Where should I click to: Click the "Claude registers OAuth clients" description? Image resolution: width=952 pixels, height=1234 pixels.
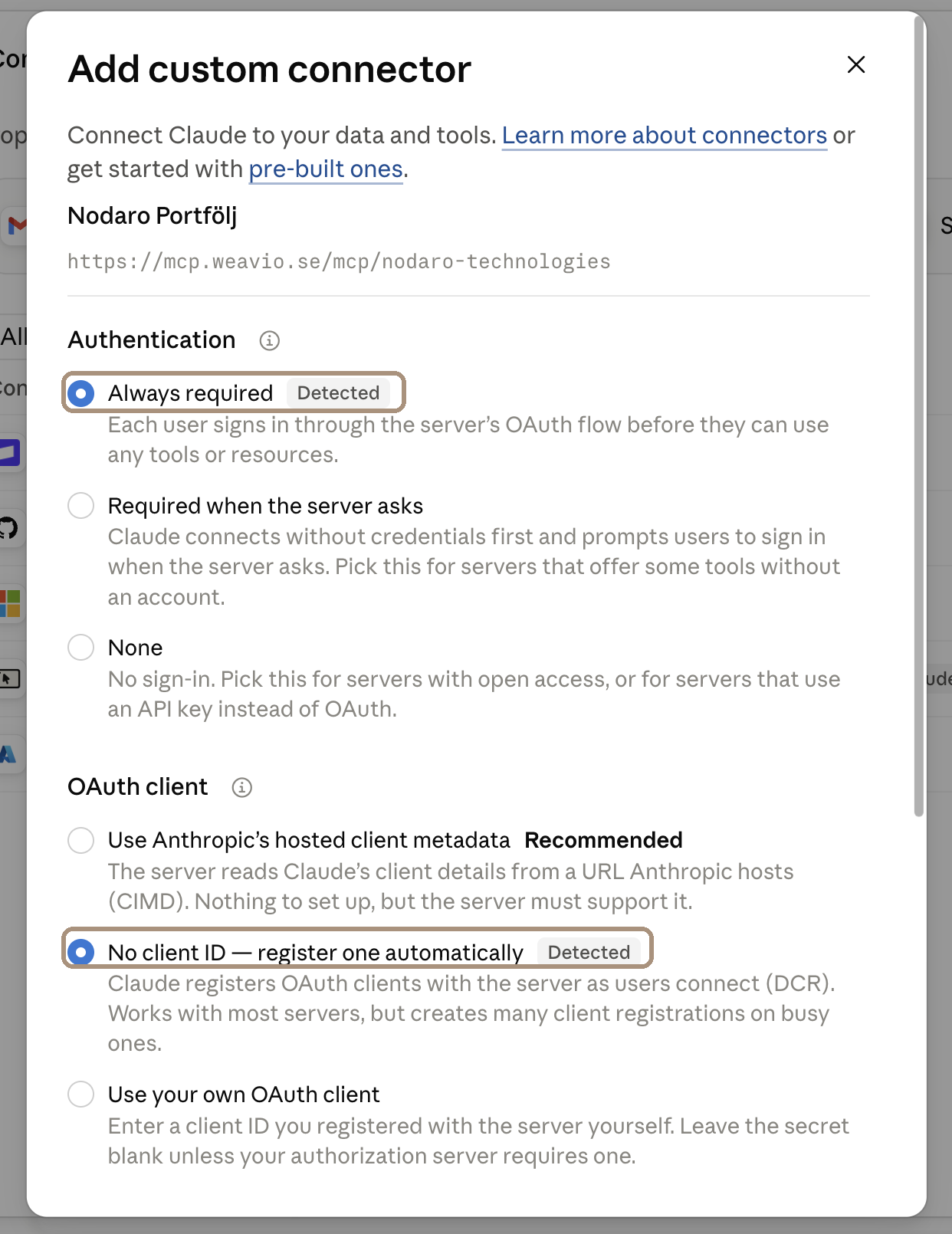(471, 1013)
